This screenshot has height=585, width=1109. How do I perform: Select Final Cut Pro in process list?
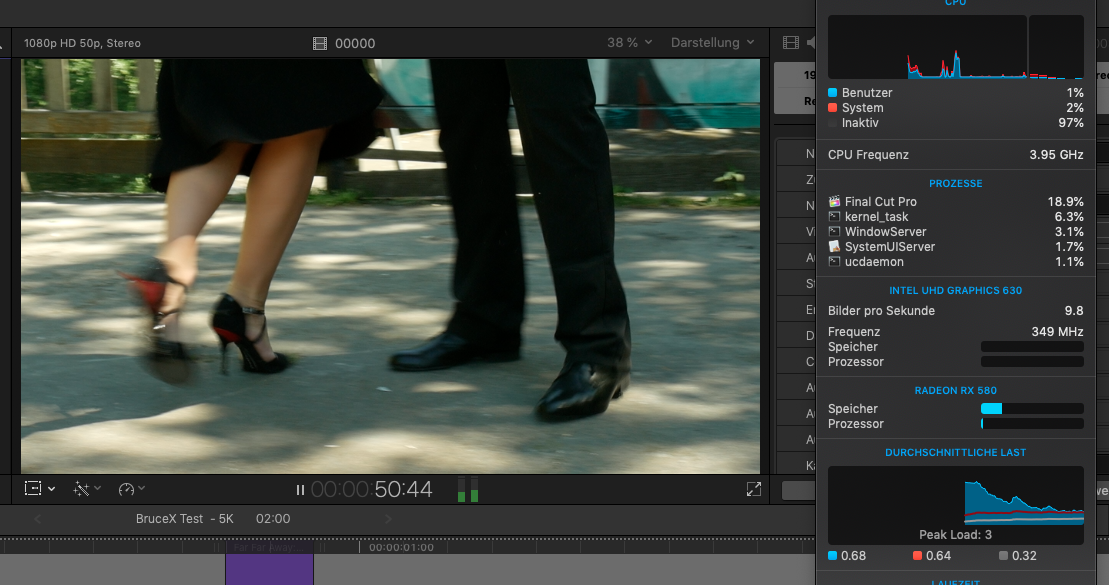880,202
